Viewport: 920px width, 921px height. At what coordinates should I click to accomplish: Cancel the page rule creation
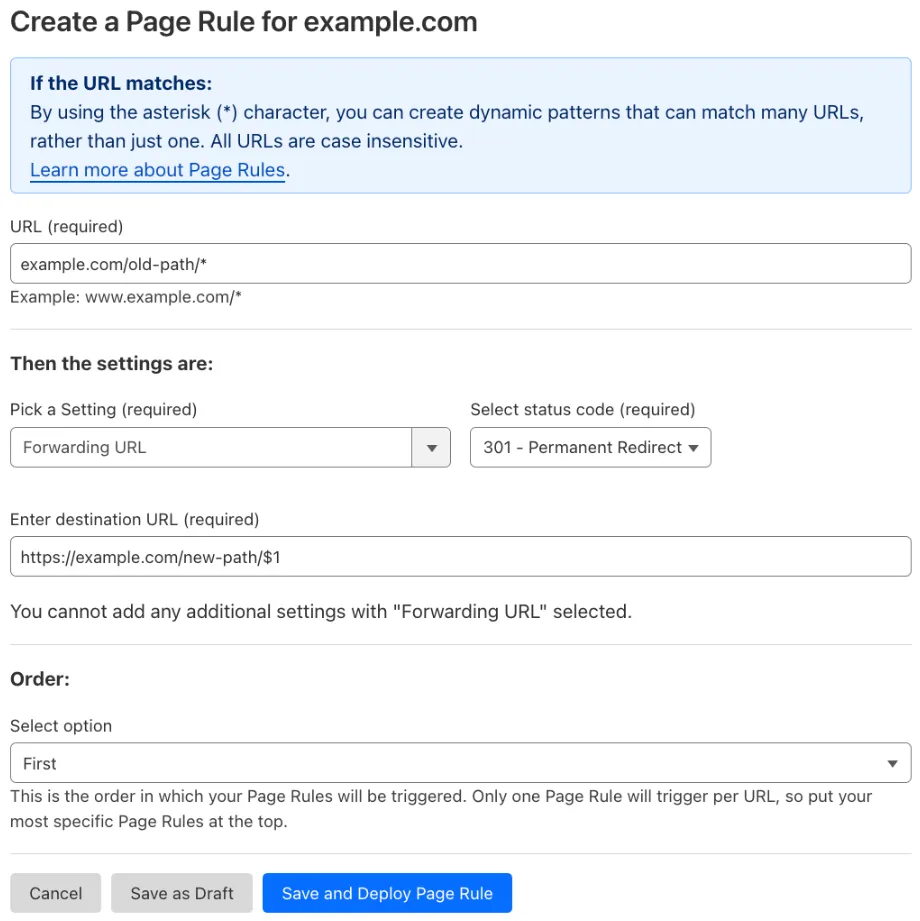[55, 893]
